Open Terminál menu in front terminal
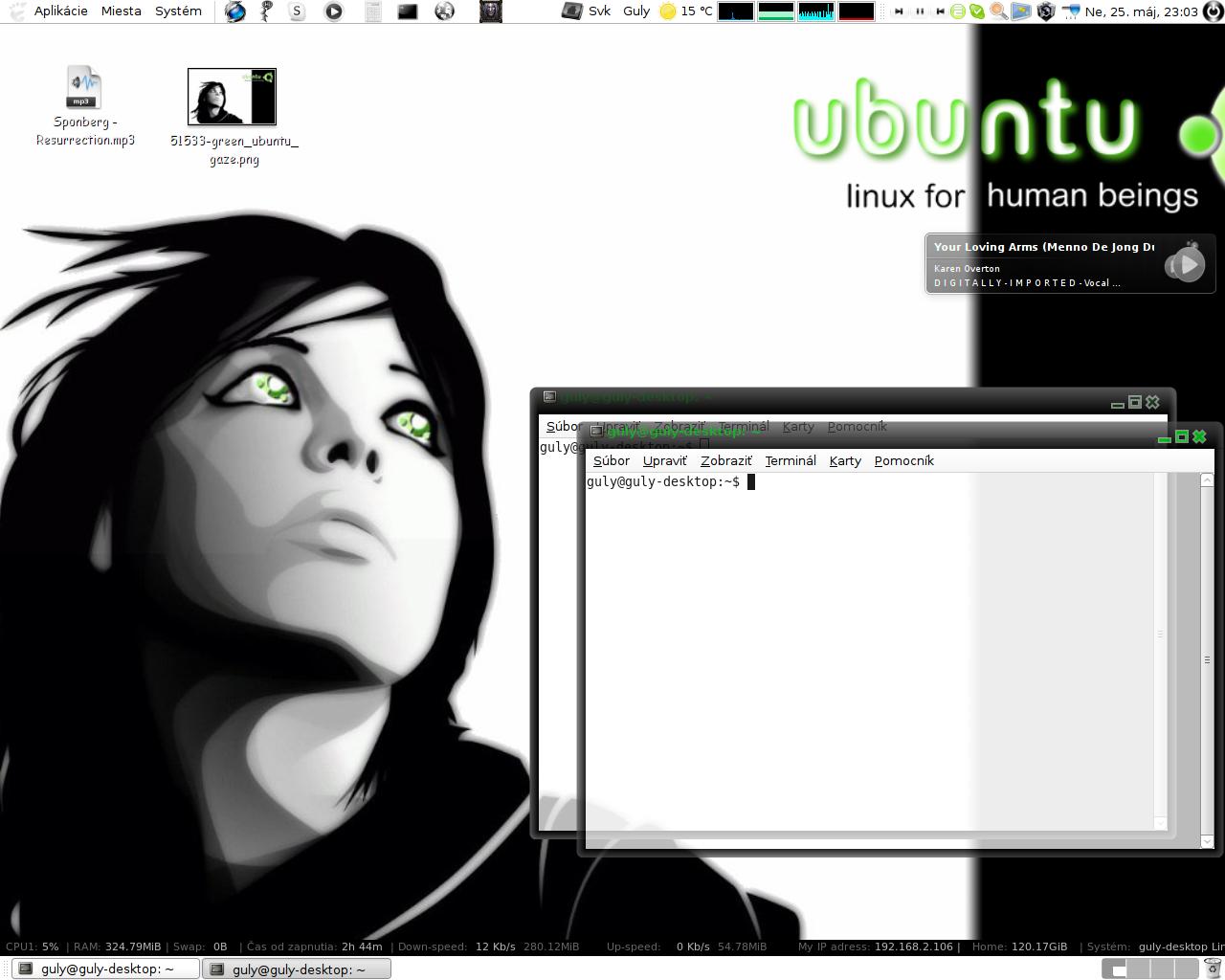1225x980 pixels. (x=791, y=460)
